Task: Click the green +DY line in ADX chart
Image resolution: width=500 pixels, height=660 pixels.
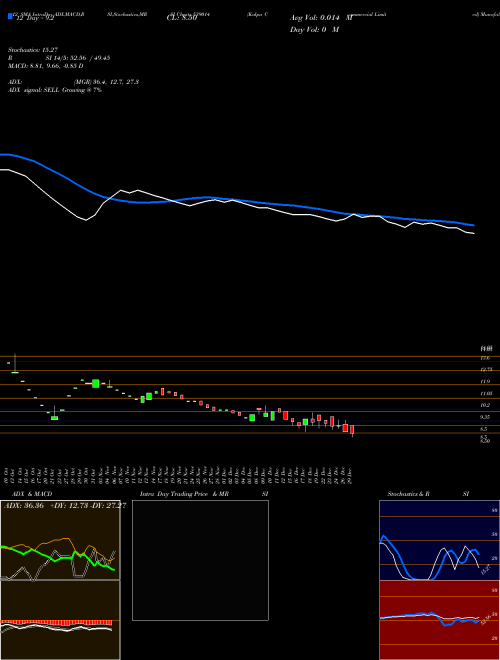Action: click(x=55, y=558)
